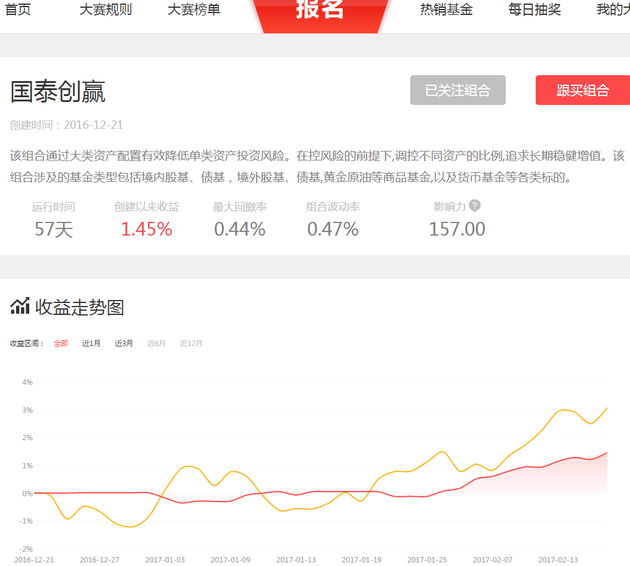This screenshot has height=566, width=630.
Task: Click the 组合波动率 metric label
Action: [333, 207]
